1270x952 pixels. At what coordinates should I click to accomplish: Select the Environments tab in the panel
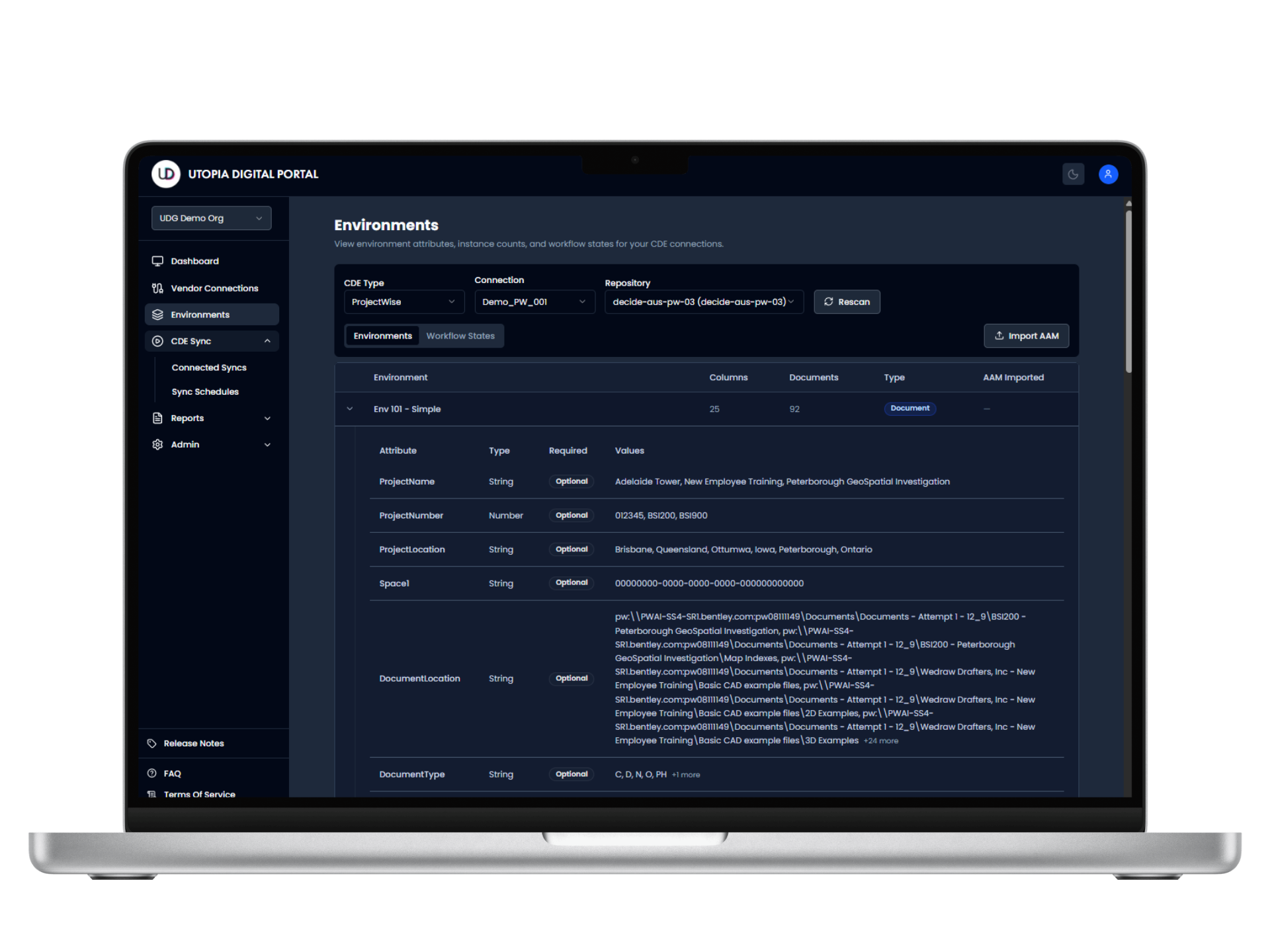pos(382,336)
